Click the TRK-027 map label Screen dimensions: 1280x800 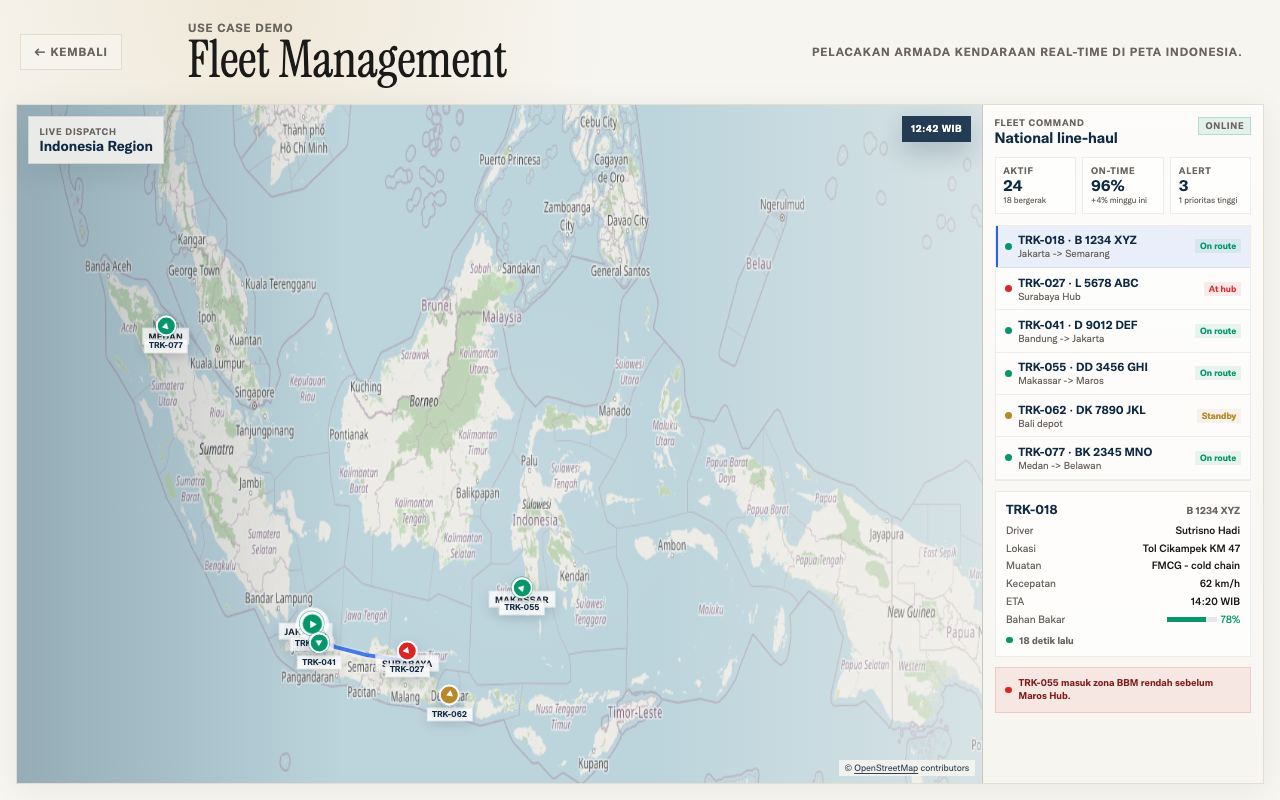tap(407, 669)
